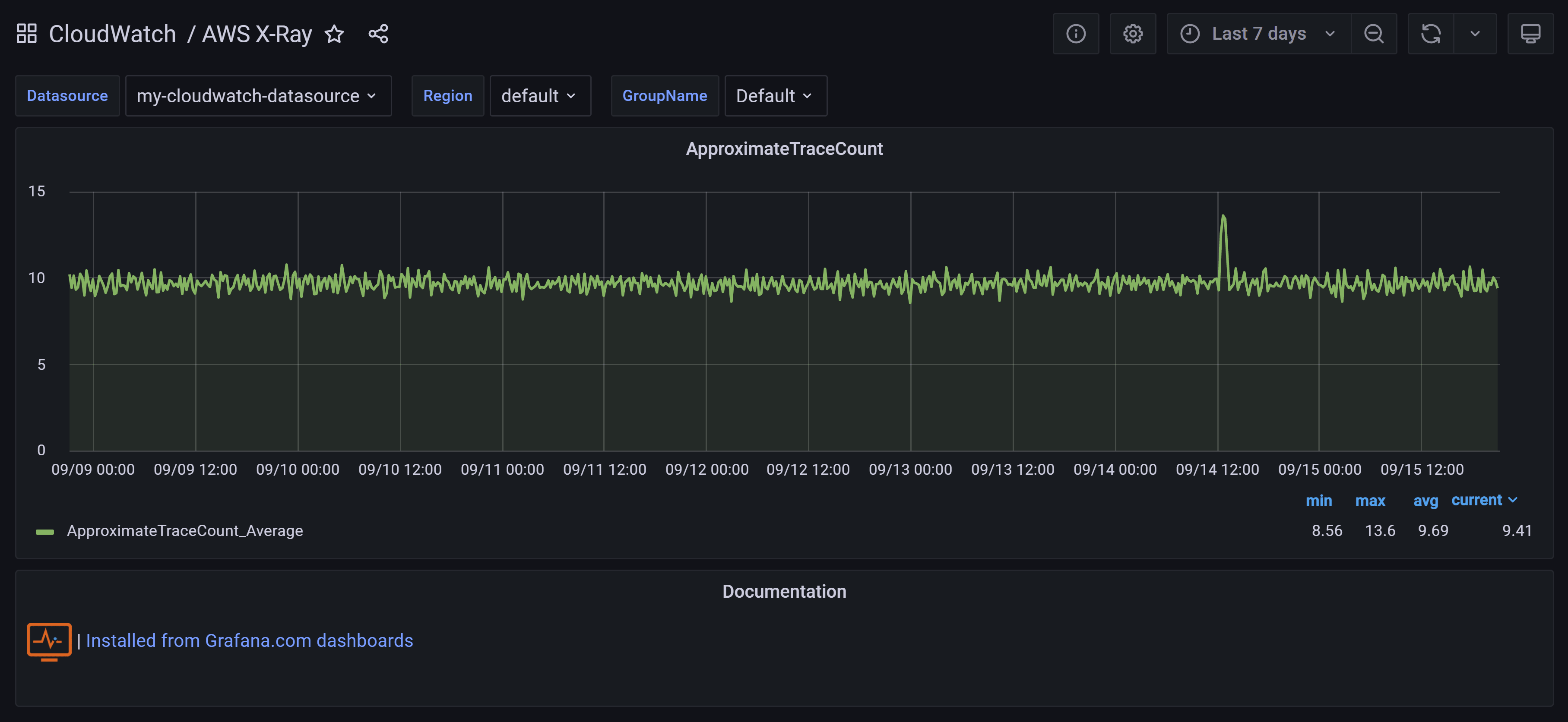Click the share dashboard icon
1568x722 pixels.
[x=378, y=34]
